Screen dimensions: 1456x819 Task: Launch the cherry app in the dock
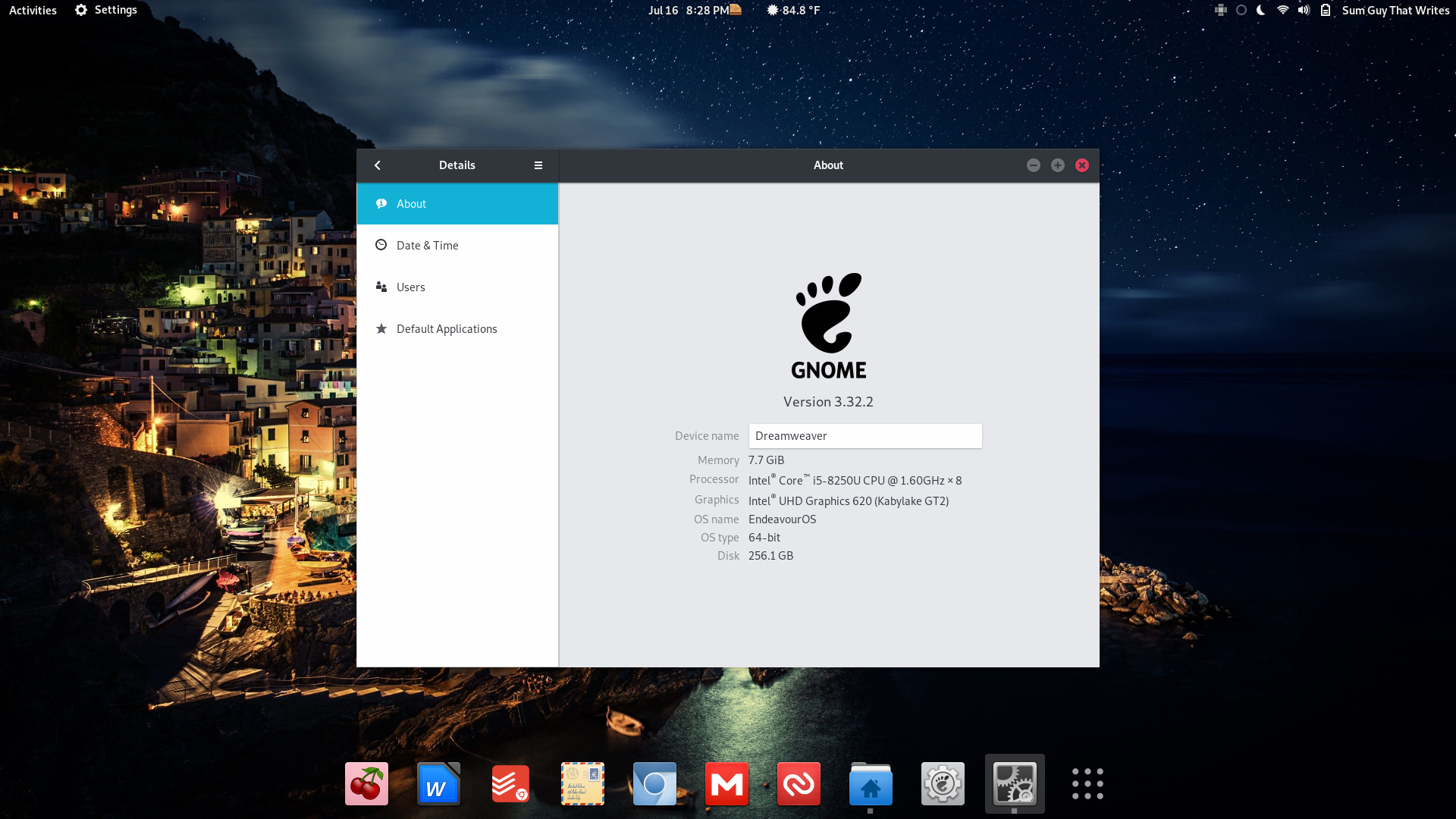(x=366, y=783)
